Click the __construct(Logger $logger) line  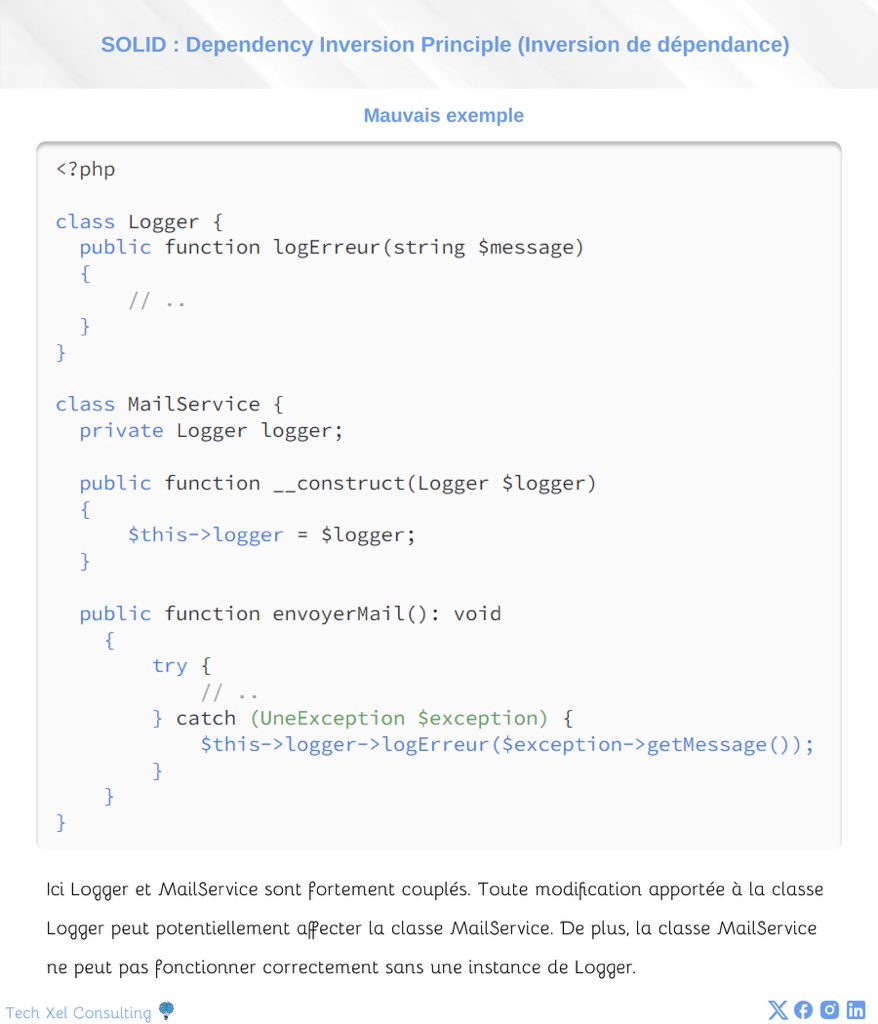point(338,483)
